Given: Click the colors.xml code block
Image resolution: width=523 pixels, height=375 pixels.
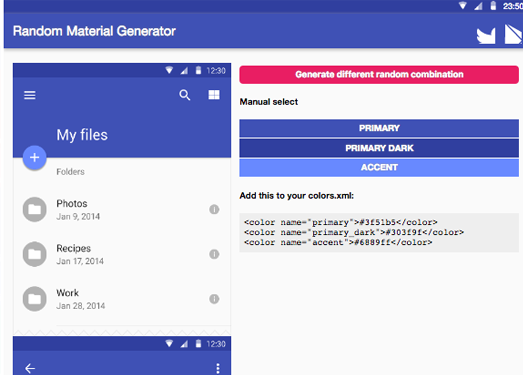Looking at the screenshot, I should 379,233.
